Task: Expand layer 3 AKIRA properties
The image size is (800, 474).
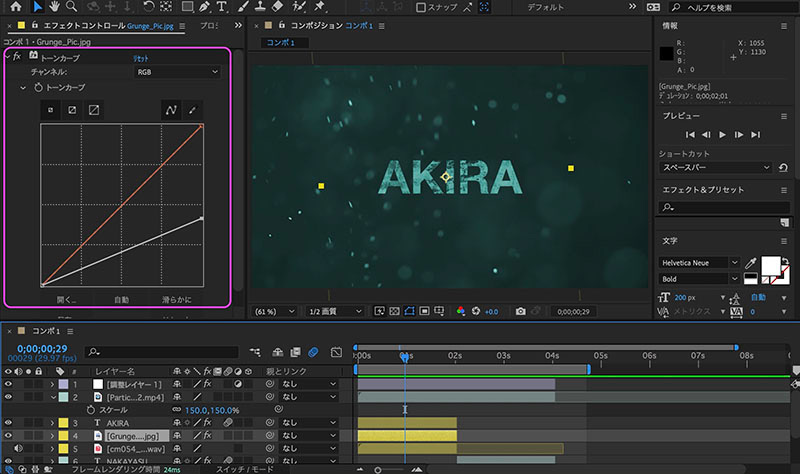Action: tap(52, 422)
